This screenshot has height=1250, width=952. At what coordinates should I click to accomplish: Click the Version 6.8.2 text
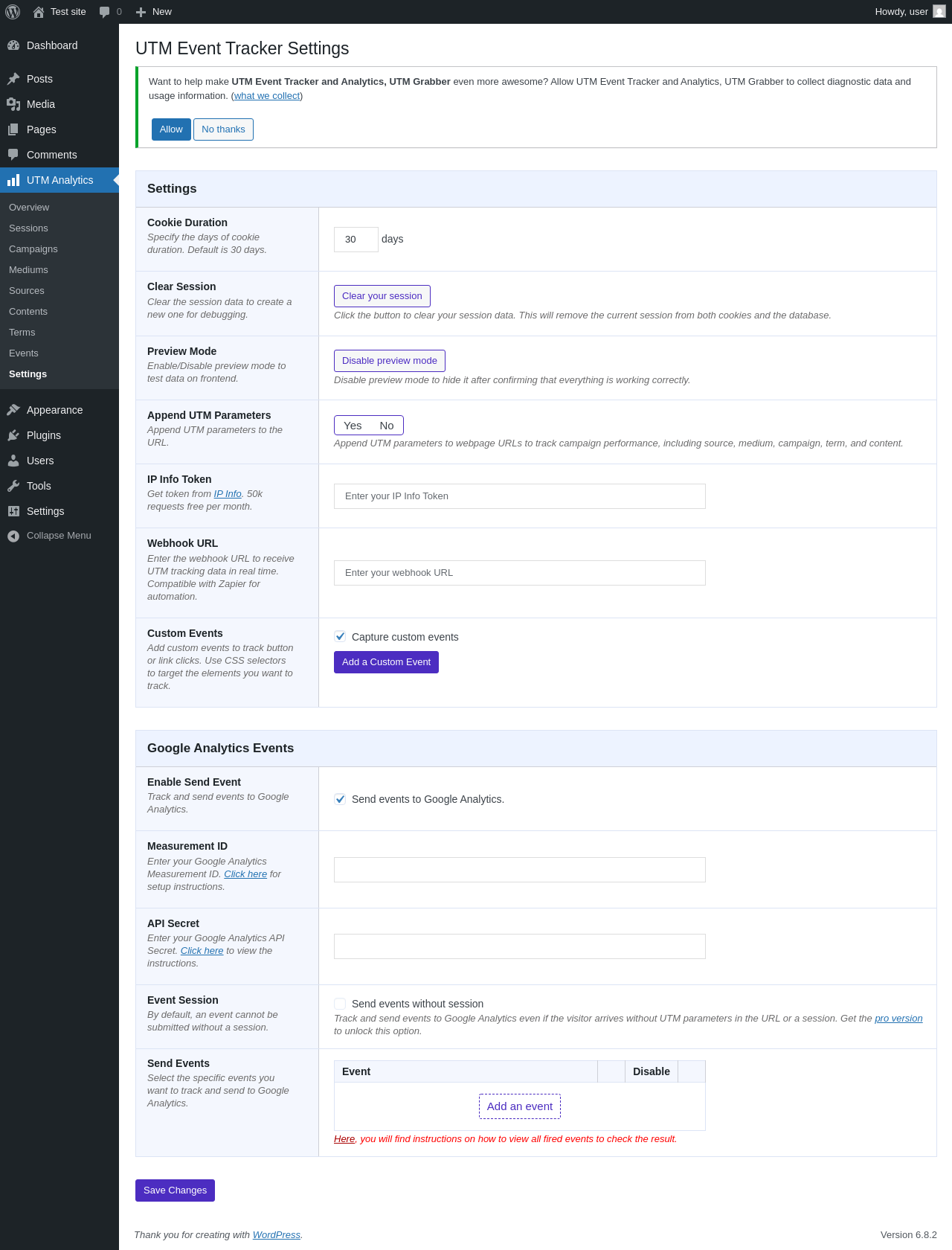point(909,1235)
